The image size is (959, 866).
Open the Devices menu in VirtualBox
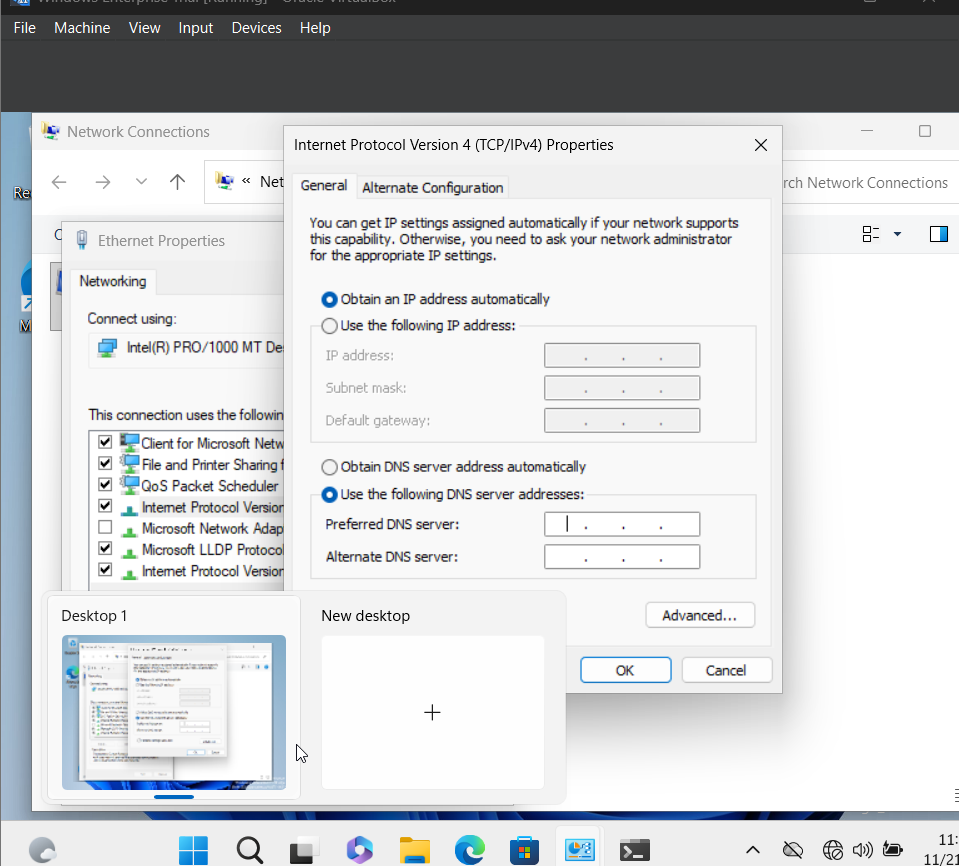click(256, 27)
